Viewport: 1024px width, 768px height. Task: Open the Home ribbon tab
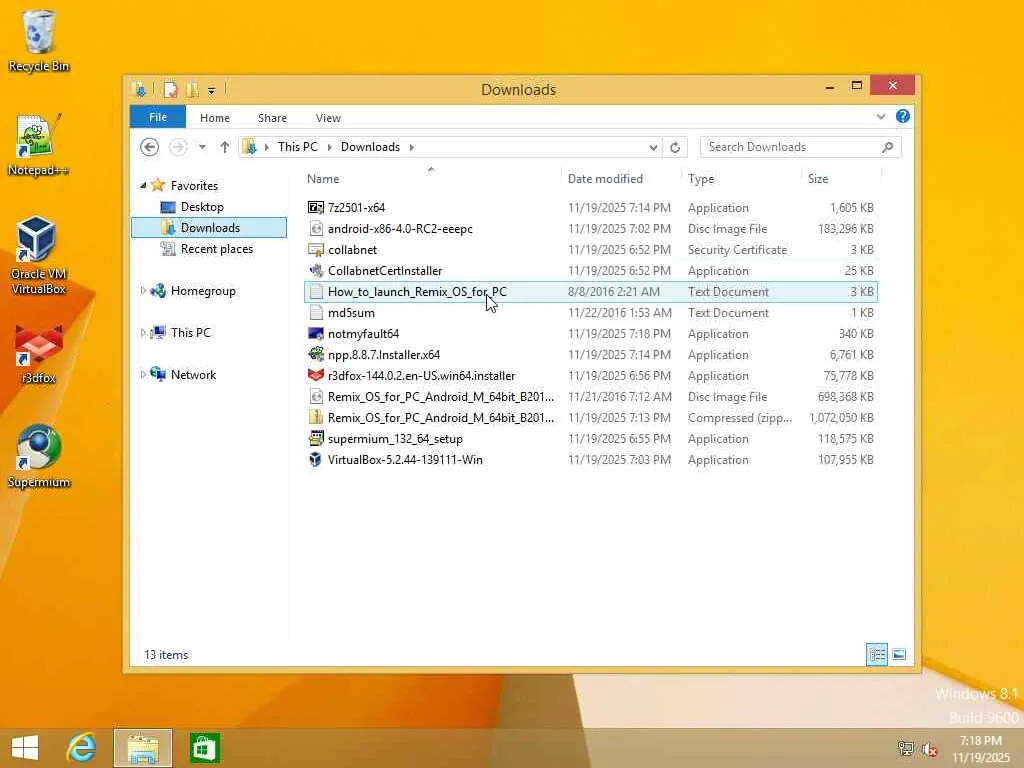[215, 118]
